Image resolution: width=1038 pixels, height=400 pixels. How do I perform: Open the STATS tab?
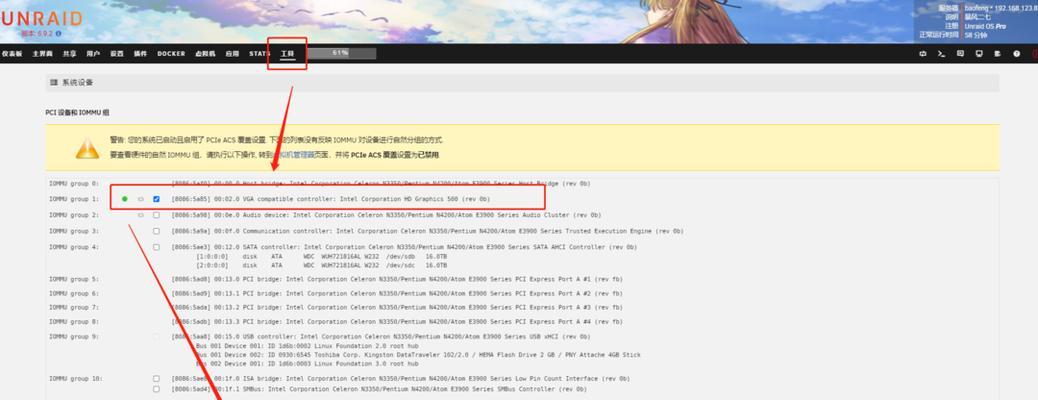pos(260,54)
